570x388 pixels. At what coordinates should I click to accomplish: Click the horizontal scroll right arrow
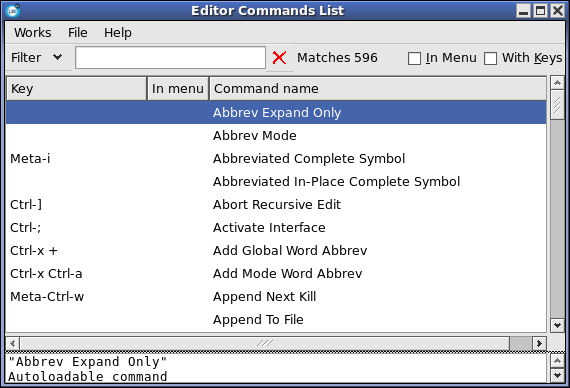coord(539,343)
